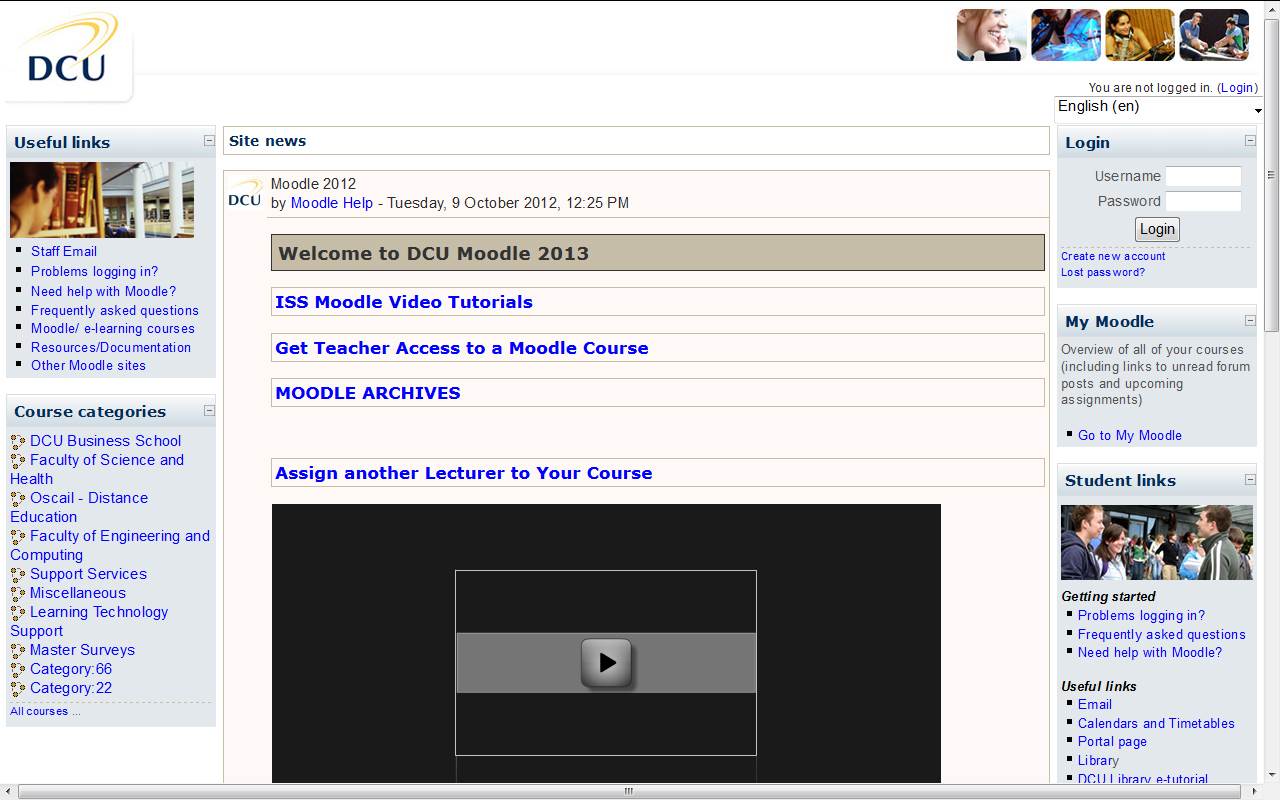This screenshot has width=1280, height=800.
Task: Open Assign another Lecturer to Your Course
Action: pyautogui.click(x=464, y=473)
